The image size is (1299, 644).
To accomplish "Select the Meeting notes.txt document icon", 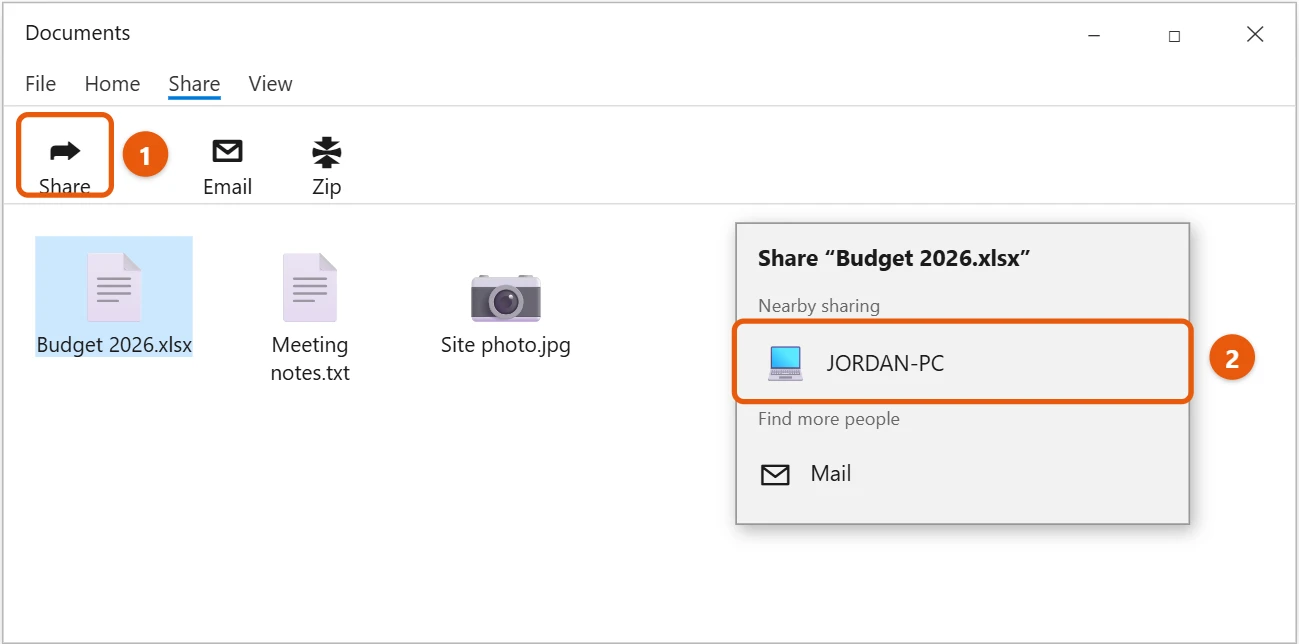I will coord(310,287).
